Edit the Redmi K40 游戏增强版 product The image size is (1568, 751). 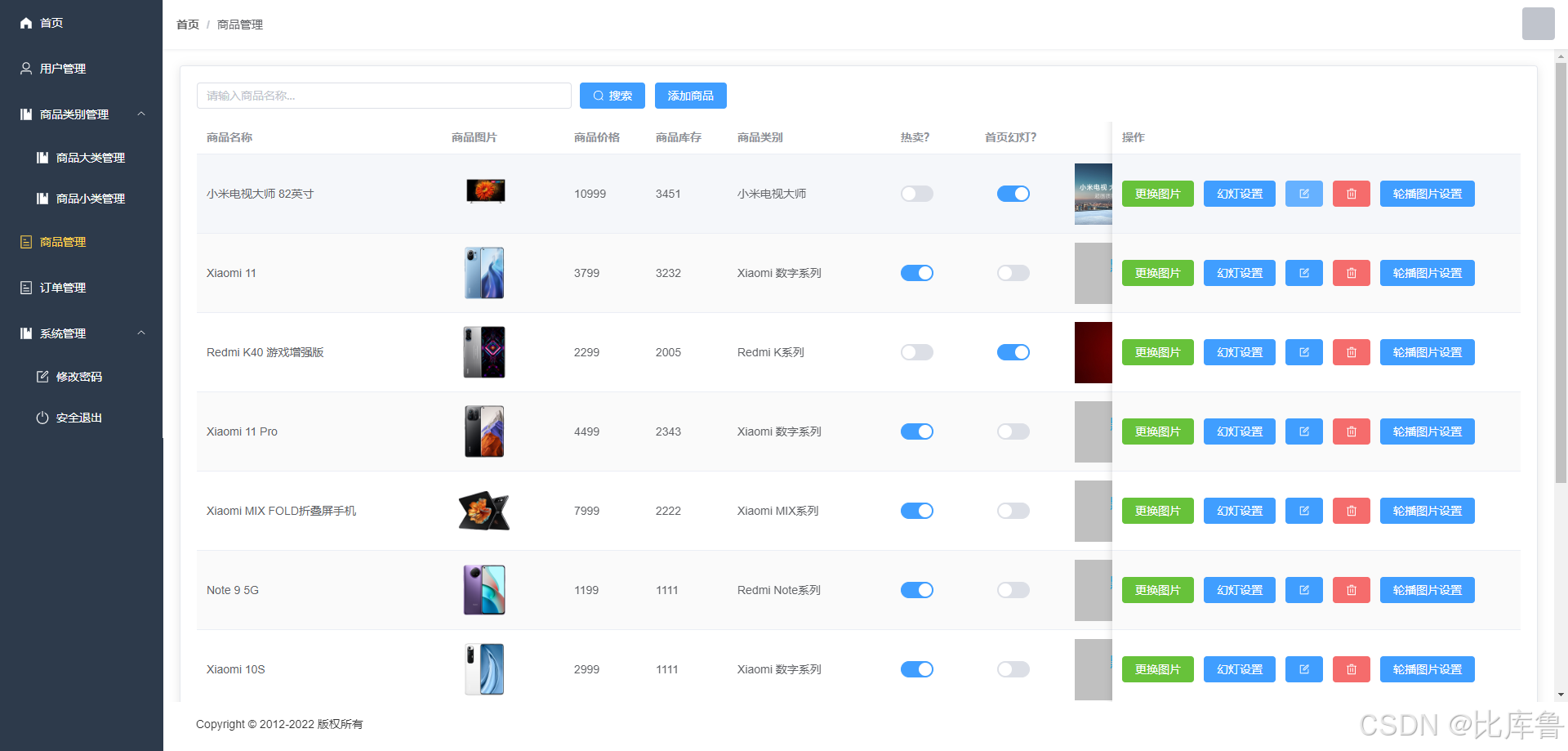(1303, 352)
